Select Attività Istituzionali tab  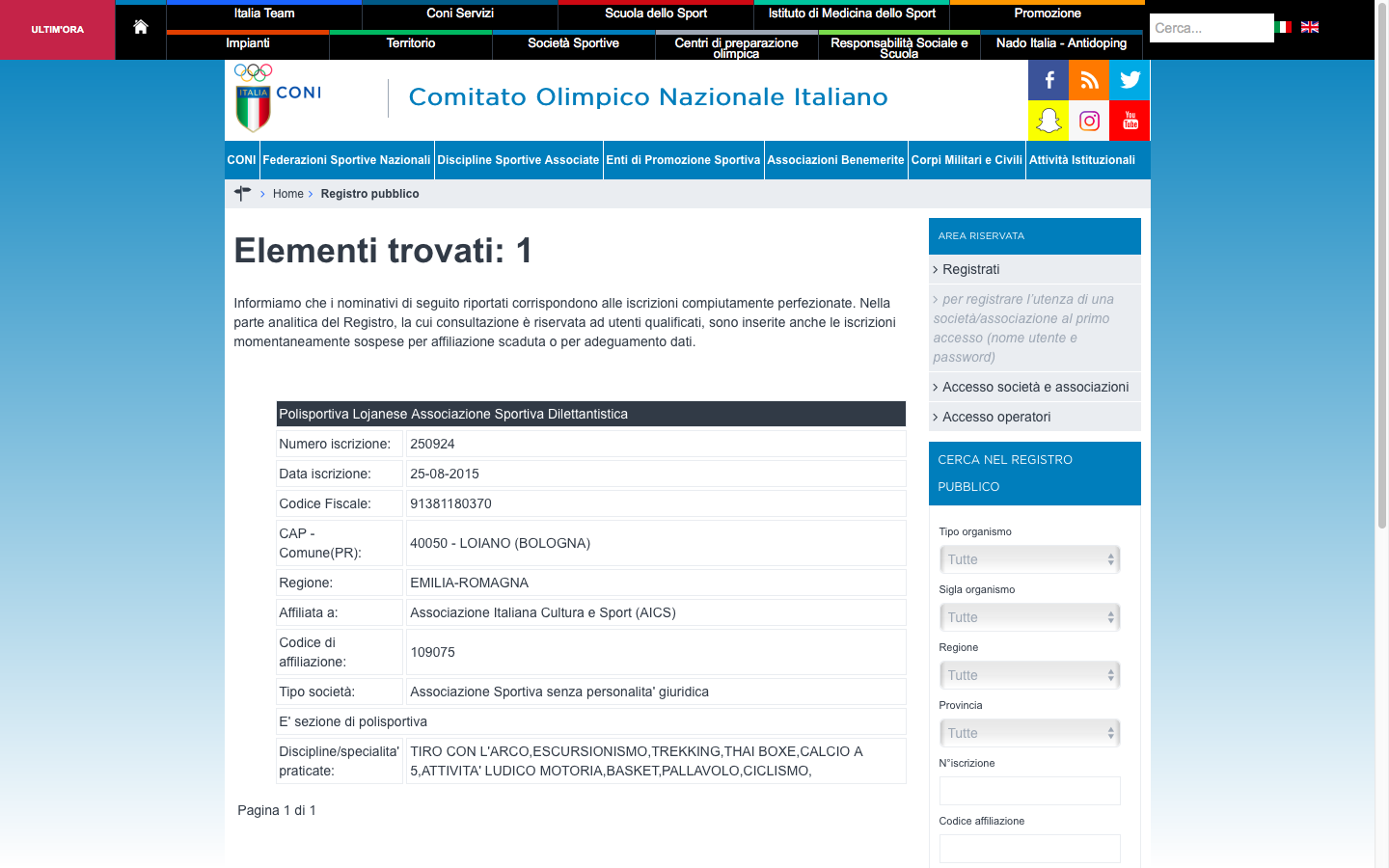point(1082,160)
